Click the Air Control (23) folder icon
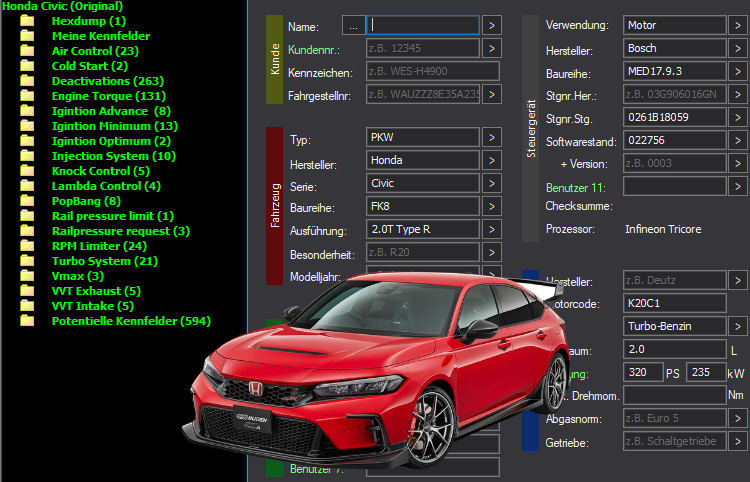This screenshot has width=750, height=482. 27,51
